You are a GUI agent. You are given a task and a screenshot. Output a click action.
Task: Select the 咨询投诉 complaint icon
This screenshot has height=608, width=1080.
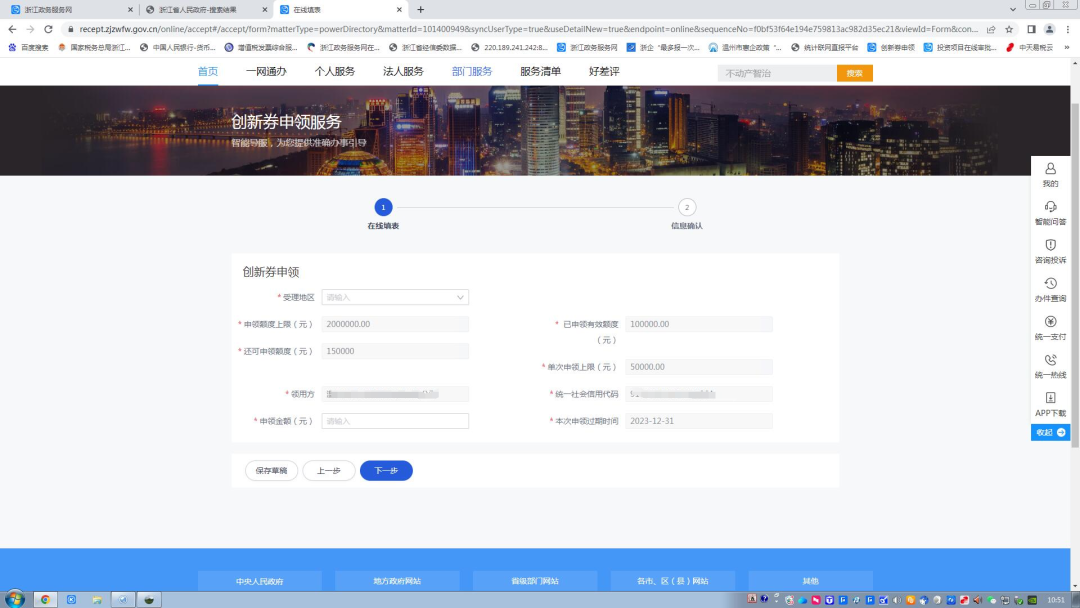click(x=1050, y=248)
